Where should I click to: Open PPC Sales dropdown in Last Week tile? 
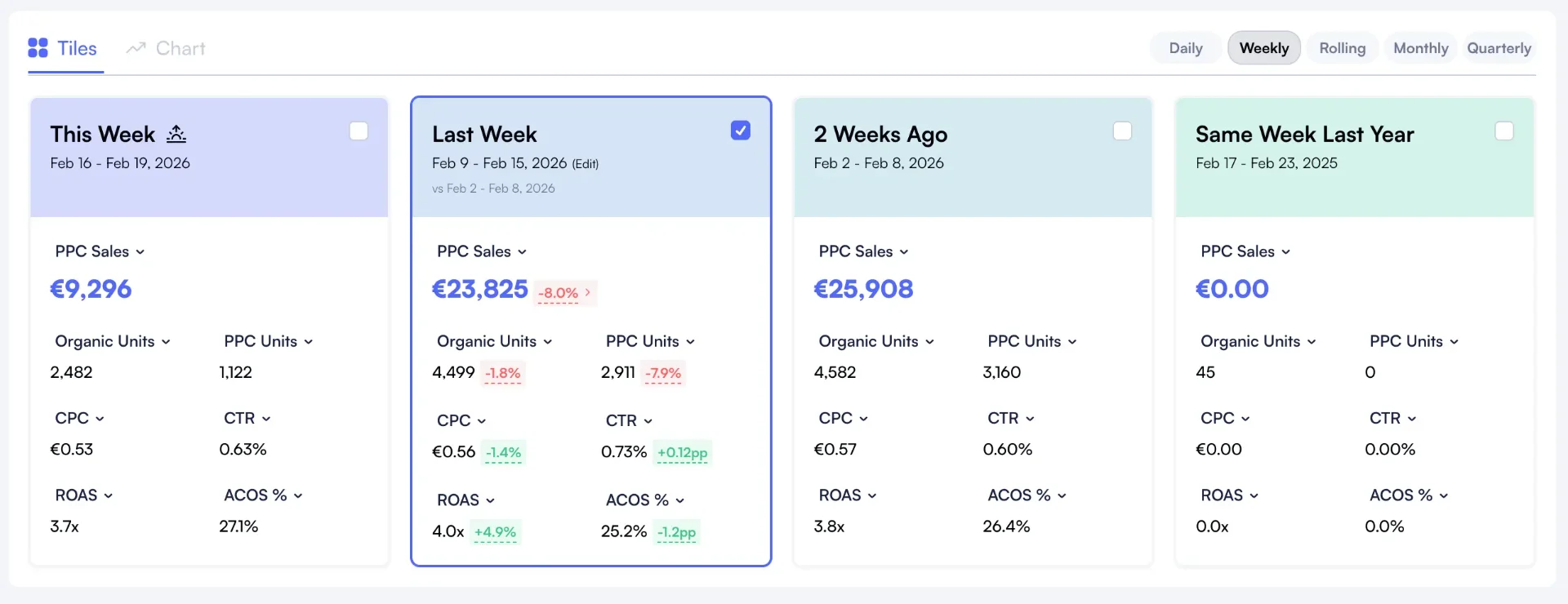pos(482,251)
